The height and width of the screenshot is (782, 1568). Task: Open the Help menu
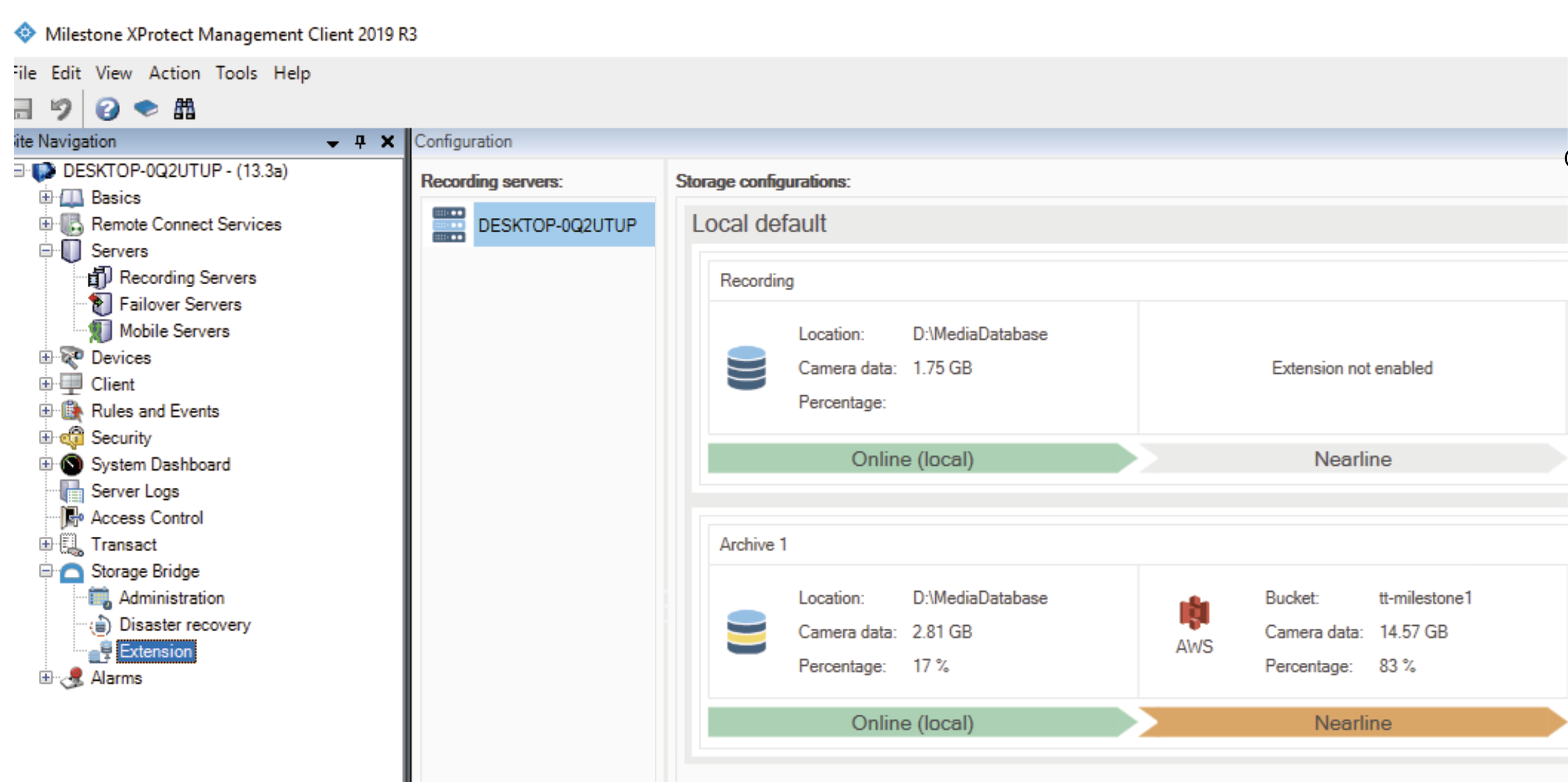coord(292,73)
